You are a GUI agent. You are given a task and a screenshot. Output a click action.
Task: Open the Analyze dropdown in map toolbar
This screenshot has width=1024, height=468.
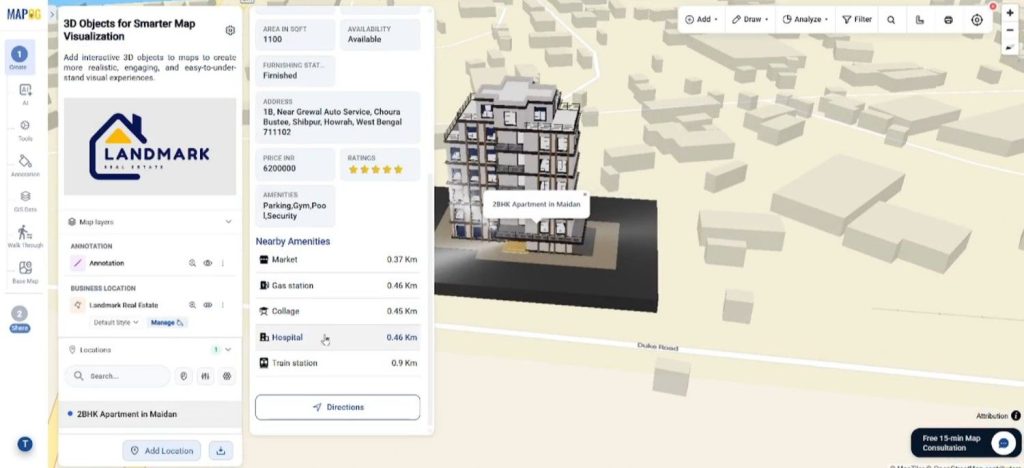[x=805, y=20]
